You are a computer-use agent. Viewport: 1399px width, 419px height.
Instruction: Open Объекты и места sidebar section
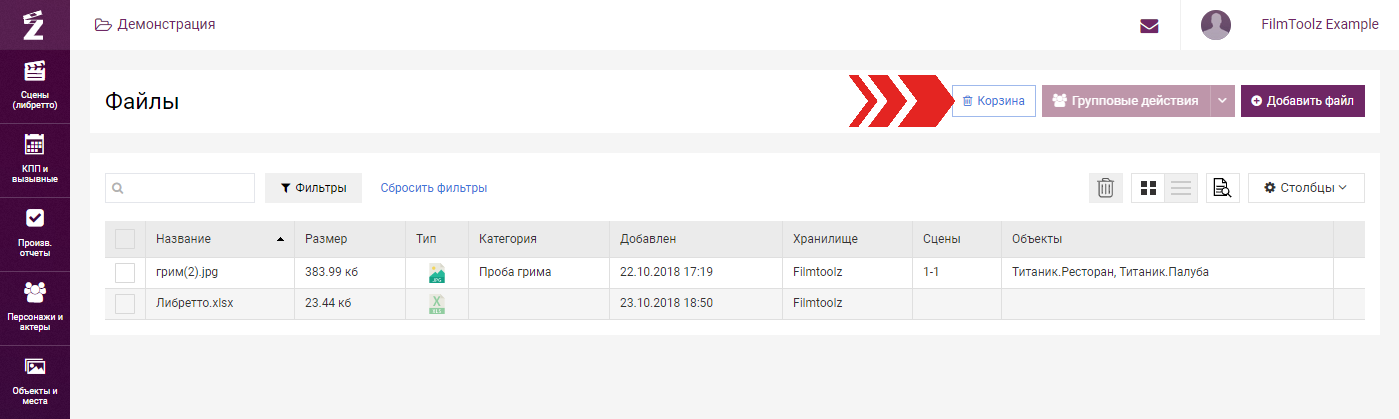(35, 381)
